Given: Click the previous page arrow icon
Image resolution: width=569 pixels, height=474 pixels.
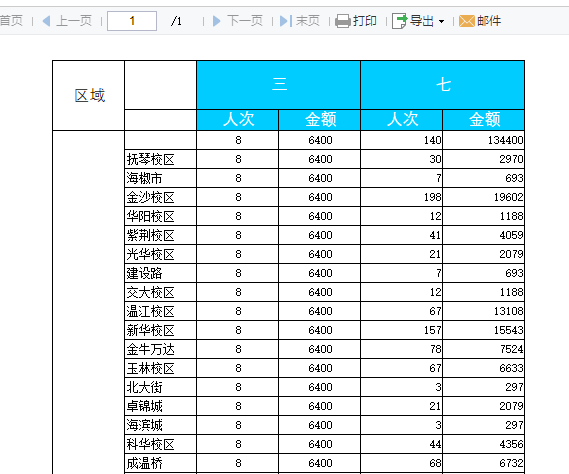Looking at the screenshot, I should [x=46, y=21].
